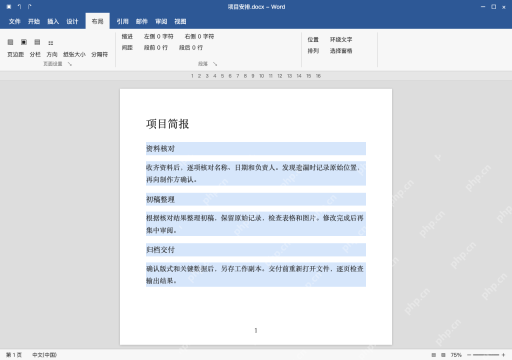Image resolution: width=512 pixels, height=360 pixels.
Task: Click the page number 1 in the footer
Action: tap(256, 330)
